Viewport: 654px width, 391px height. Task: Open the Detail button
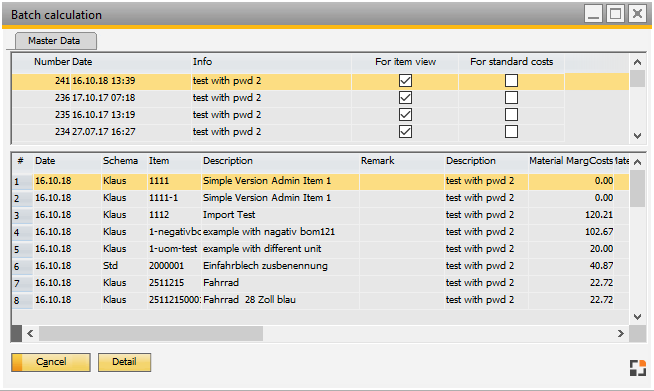[124, 362]
